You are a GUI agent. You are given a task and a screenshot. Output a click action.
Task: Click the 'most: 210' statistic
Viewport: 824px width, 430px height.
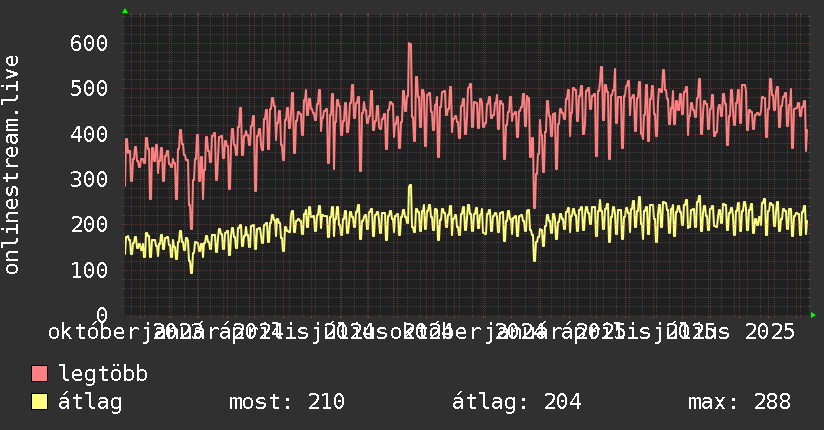point(286,402)
